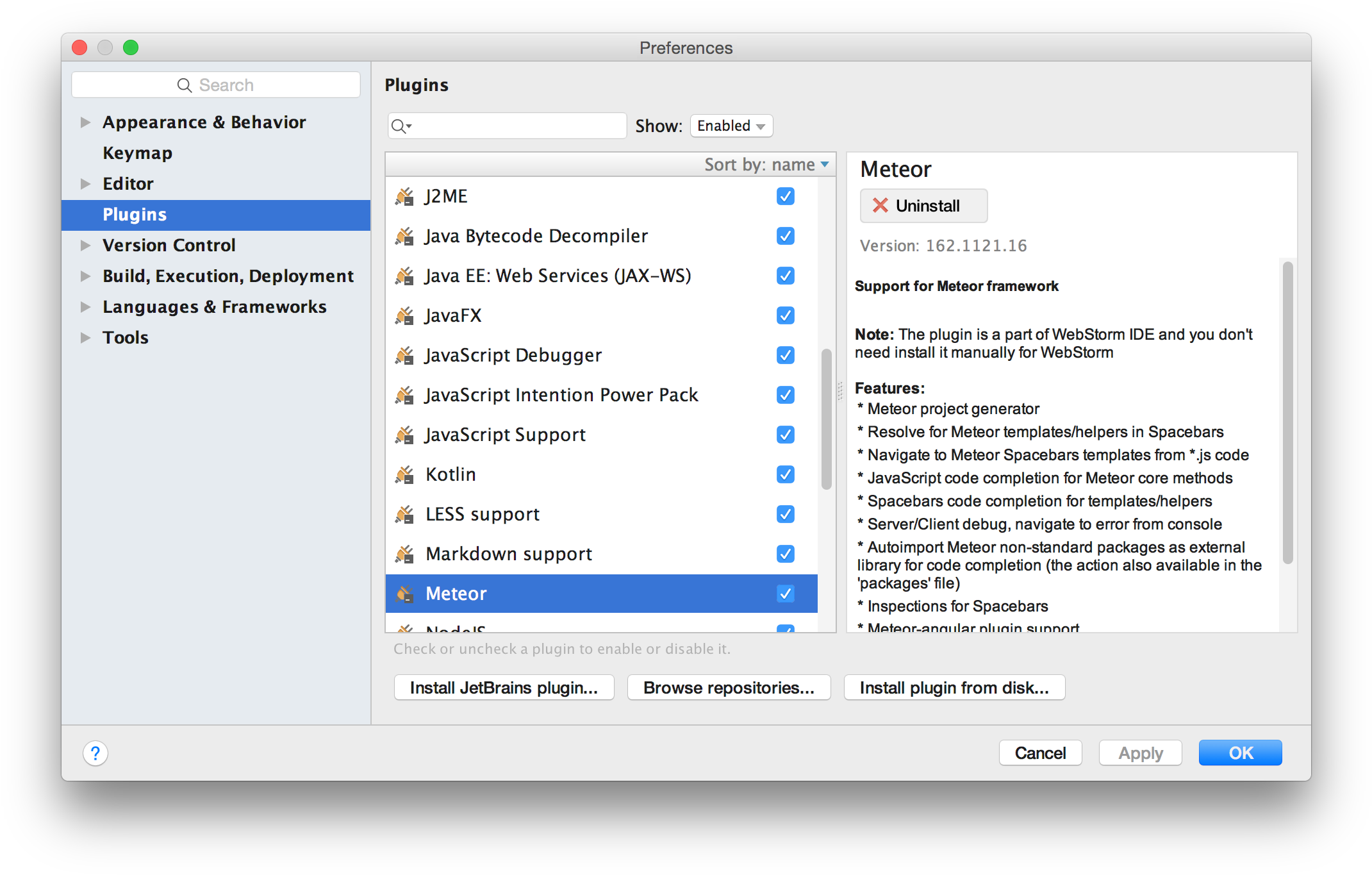The image size is (1372, 875).
Task: Click the magnifier icon in plugin search
Action: tap(401, 126)
